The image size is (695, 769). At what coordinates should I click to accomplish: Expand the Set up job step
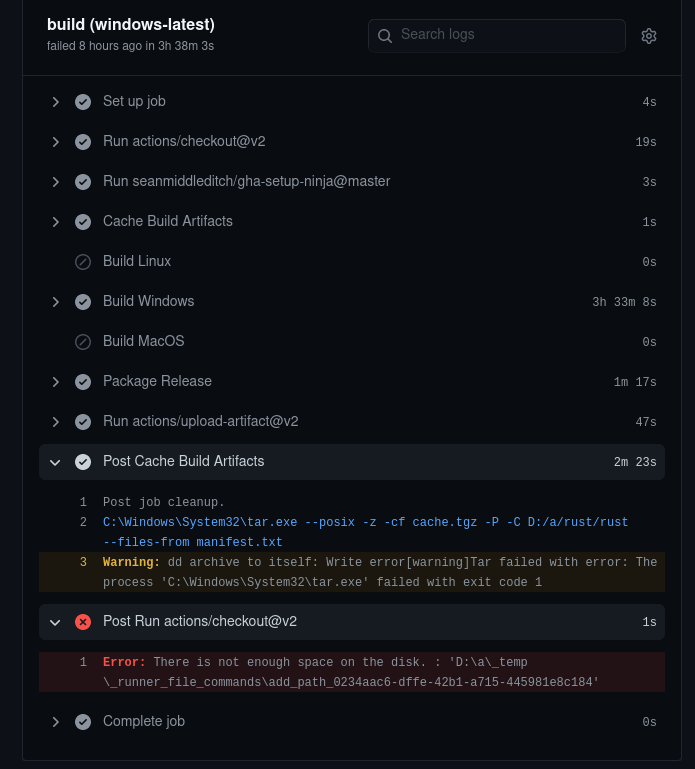(55, 102)
